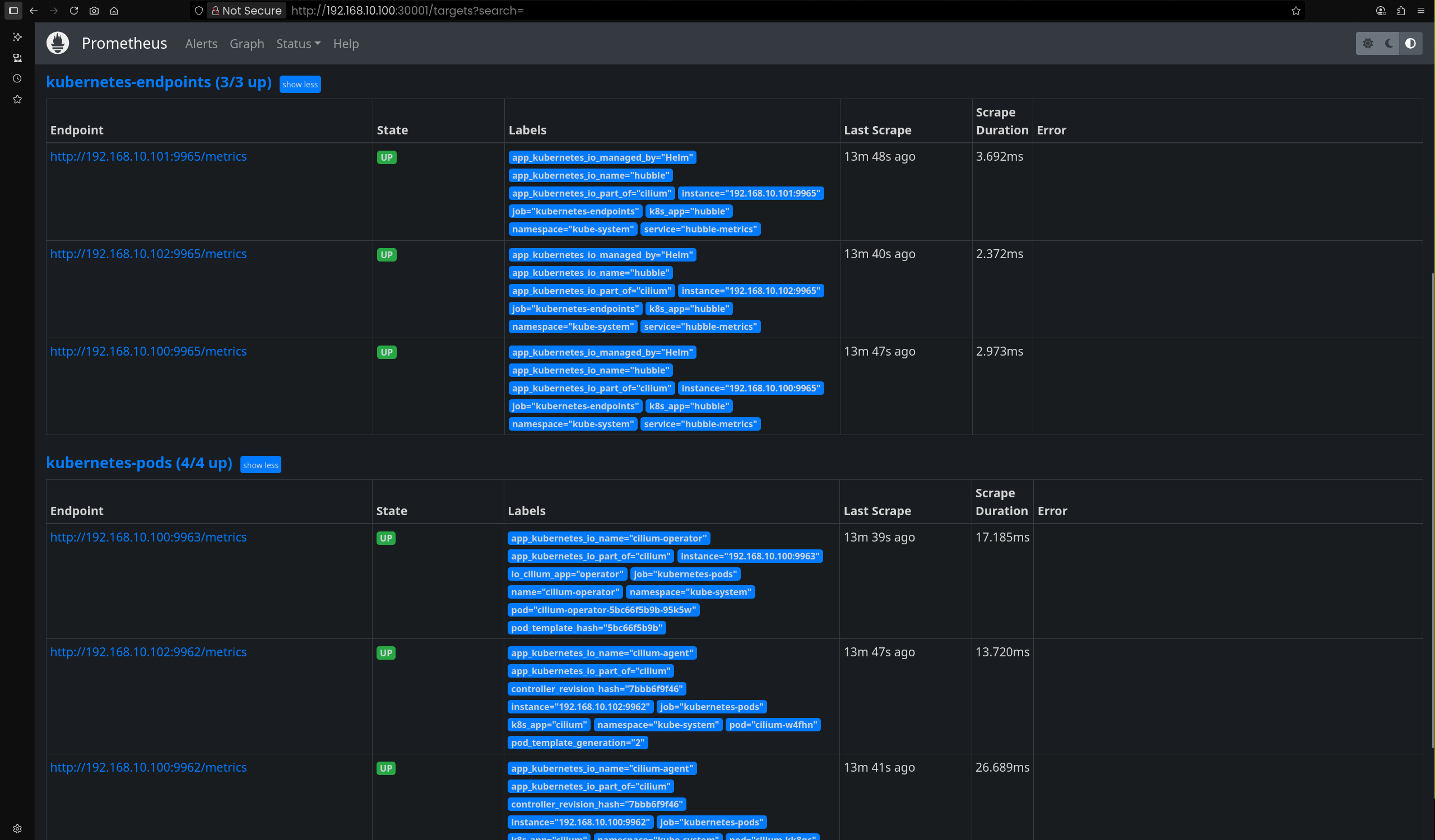Click last scrape '13m 39s ago'
The height and width of the screenshot is (840, 1435).
coord(879,537)
